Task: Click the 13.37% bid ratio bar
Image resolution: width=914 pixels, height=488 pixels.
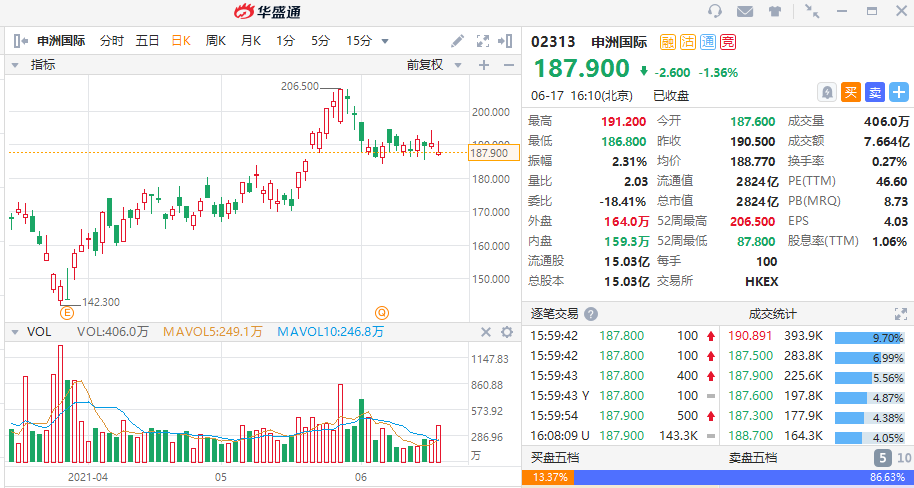Action: (548, 478)
